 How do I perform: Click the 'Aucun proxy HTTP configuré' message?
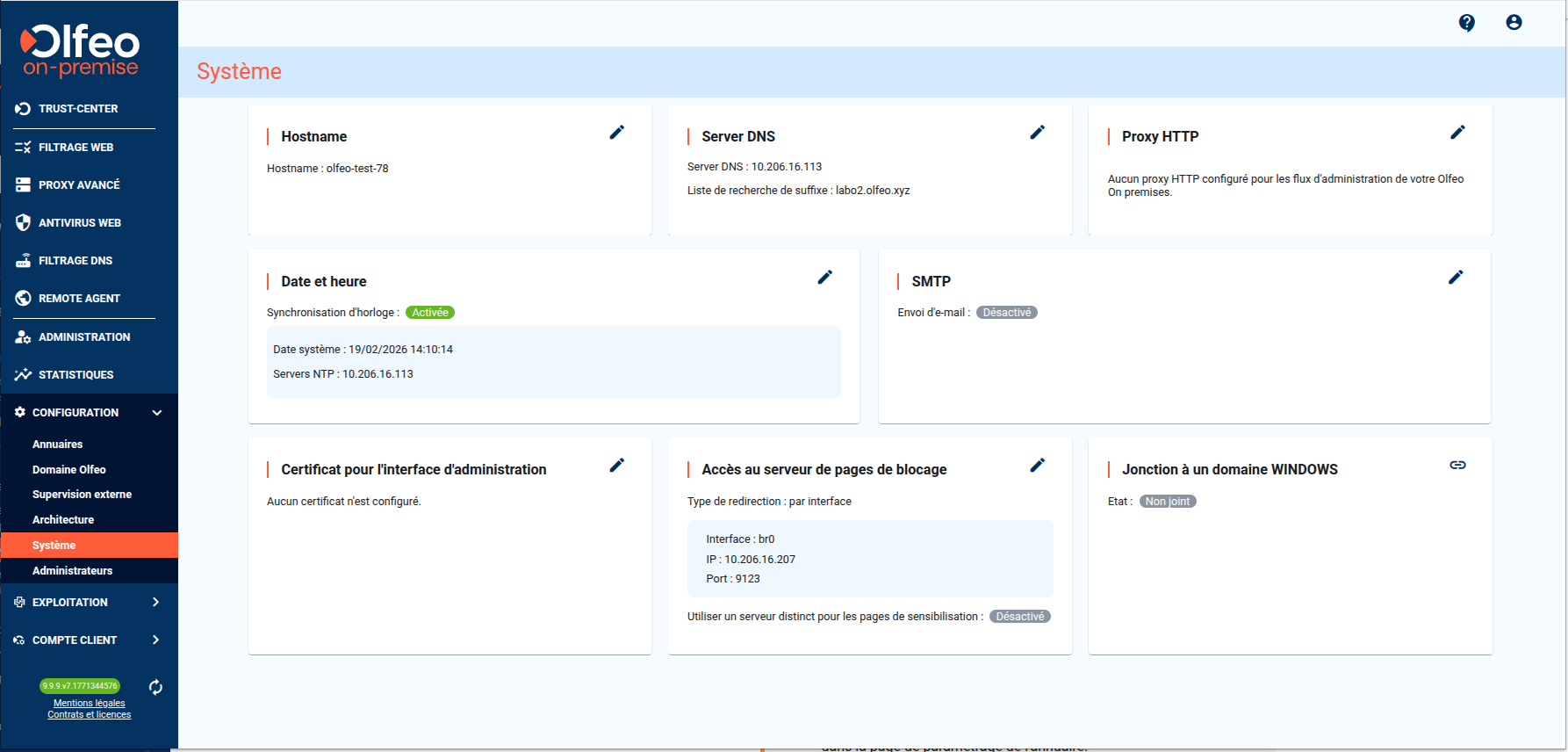point(1285,185)
